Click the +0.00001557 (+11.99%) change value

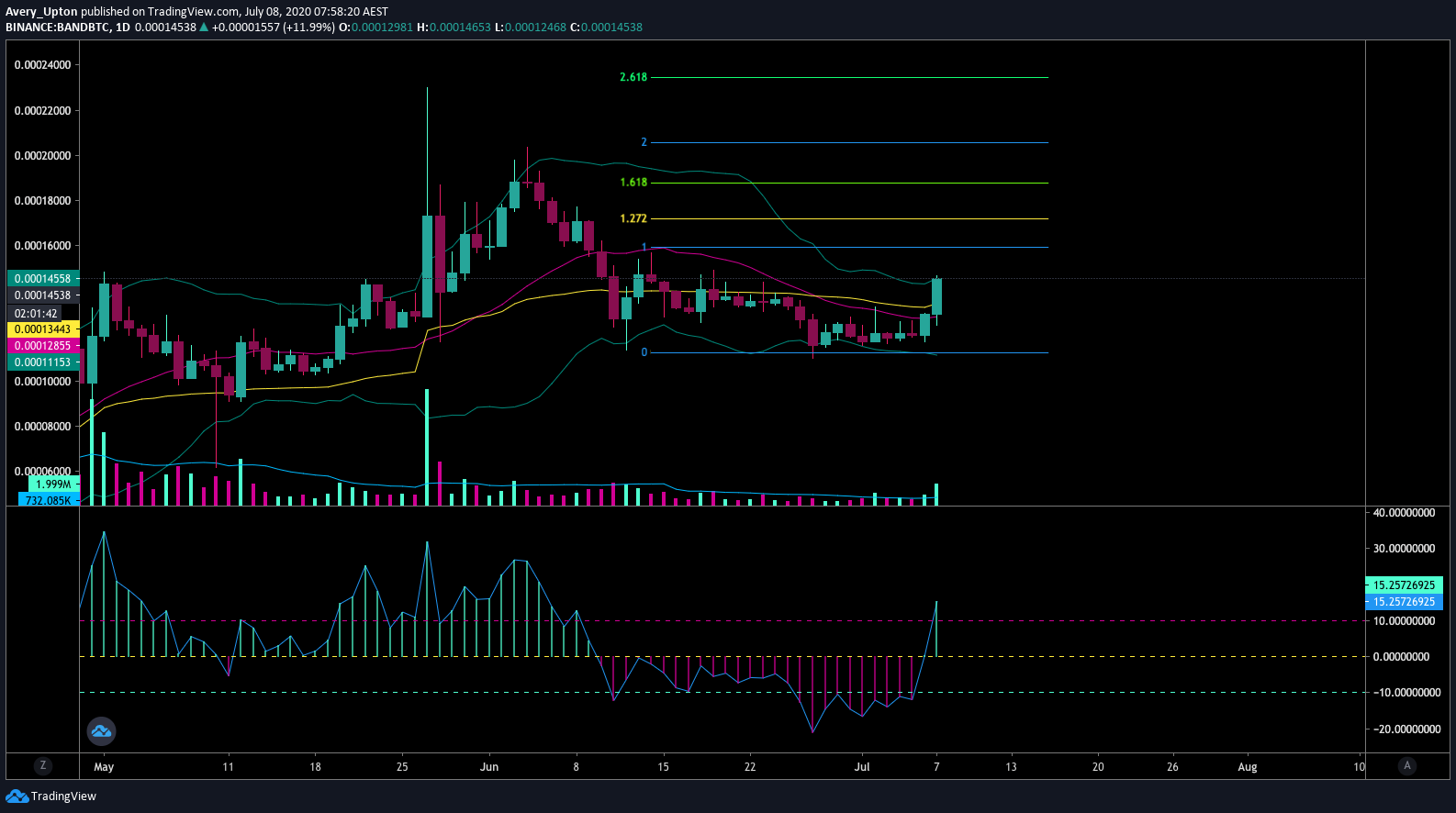click(x=273, y=28)
